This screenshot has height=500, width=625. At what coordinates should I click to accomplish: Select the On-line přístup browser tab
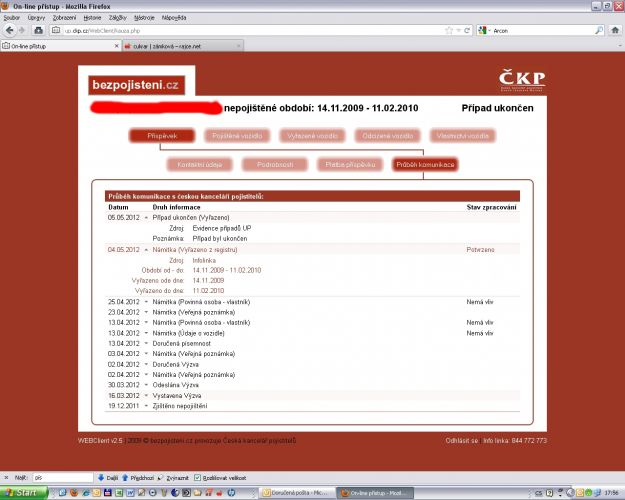pyautogui.click(x=61, y=46)
